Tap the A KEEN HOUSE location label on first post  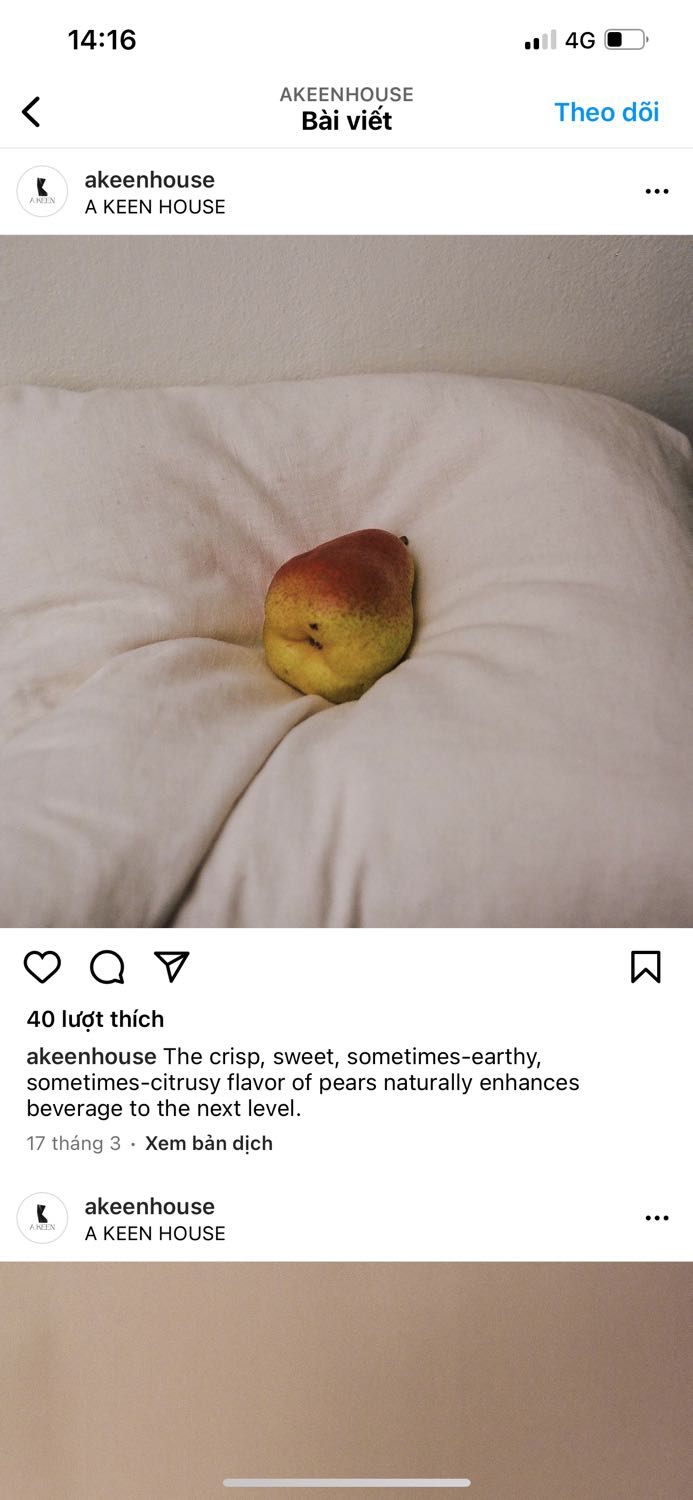(x=155, y=207)
